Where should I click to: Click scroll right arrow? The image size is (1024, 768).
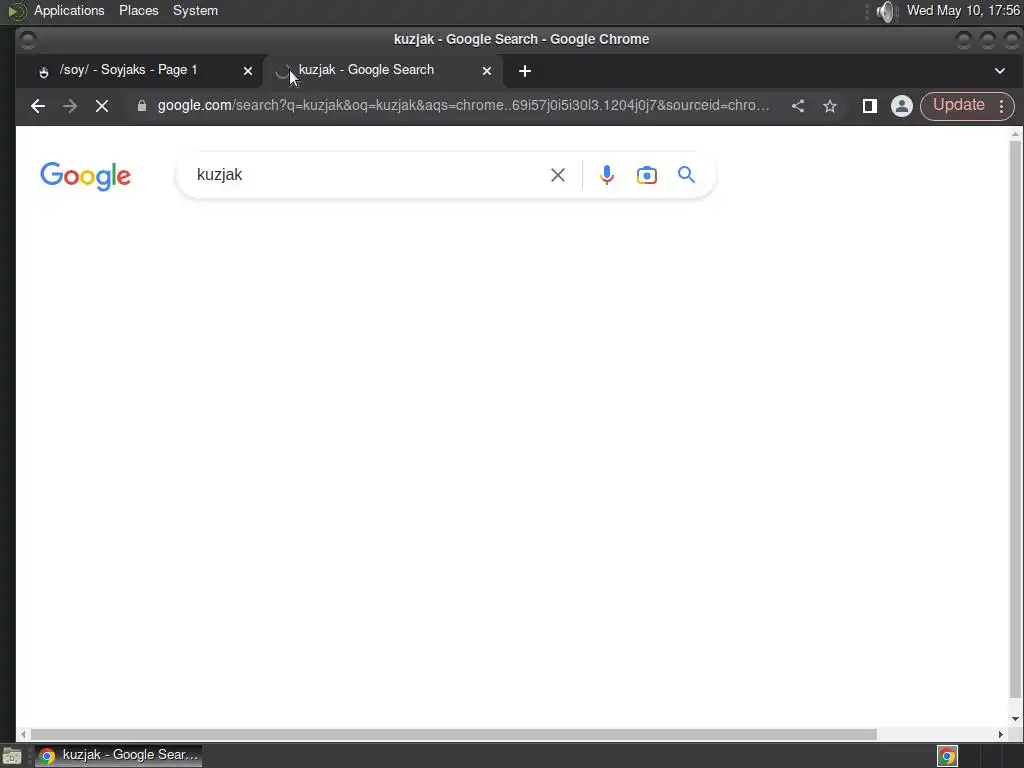coord(1000,735)
